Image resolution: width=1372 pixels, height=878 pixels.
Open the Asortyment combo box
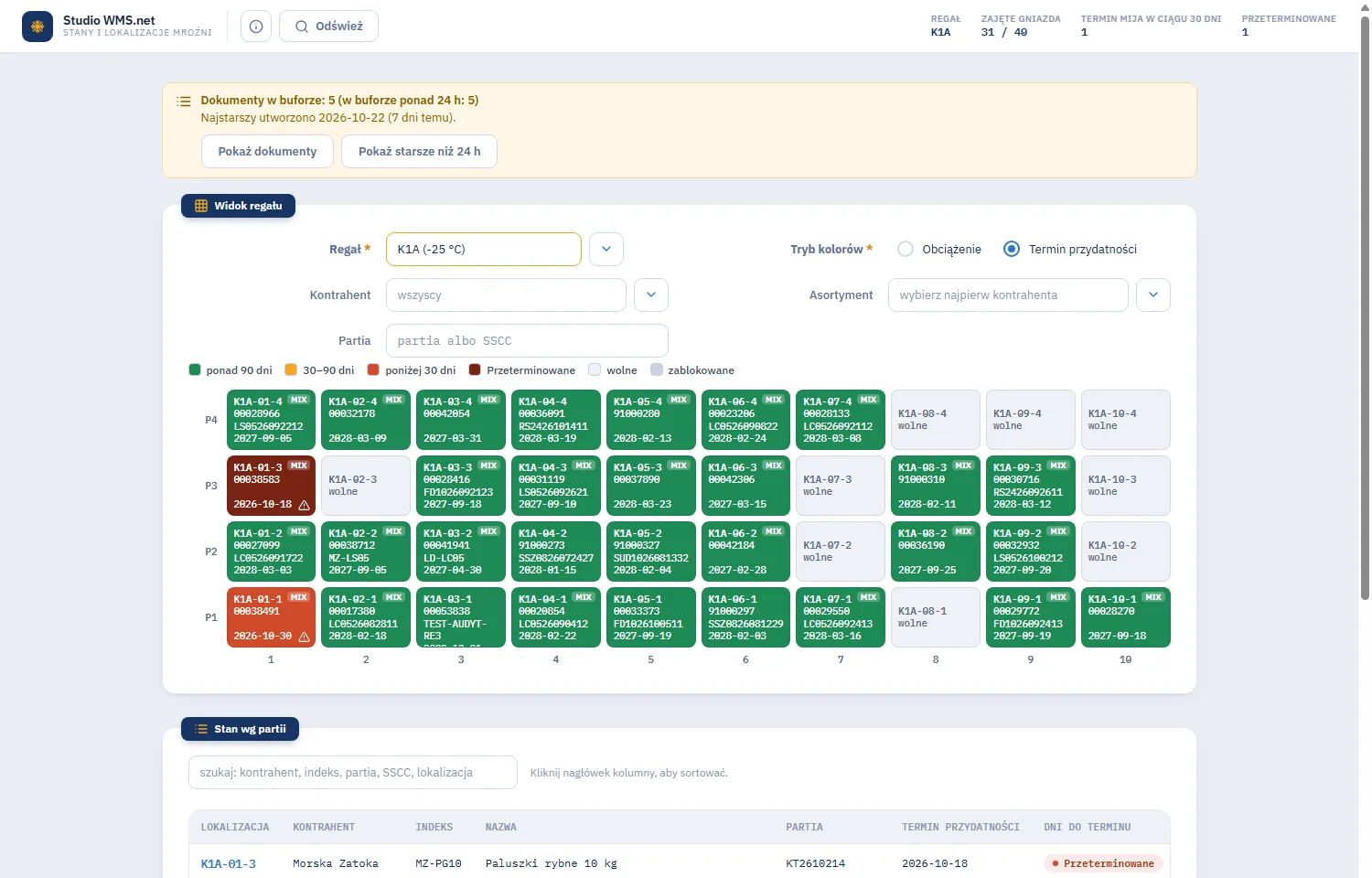tap(1008, 294)
